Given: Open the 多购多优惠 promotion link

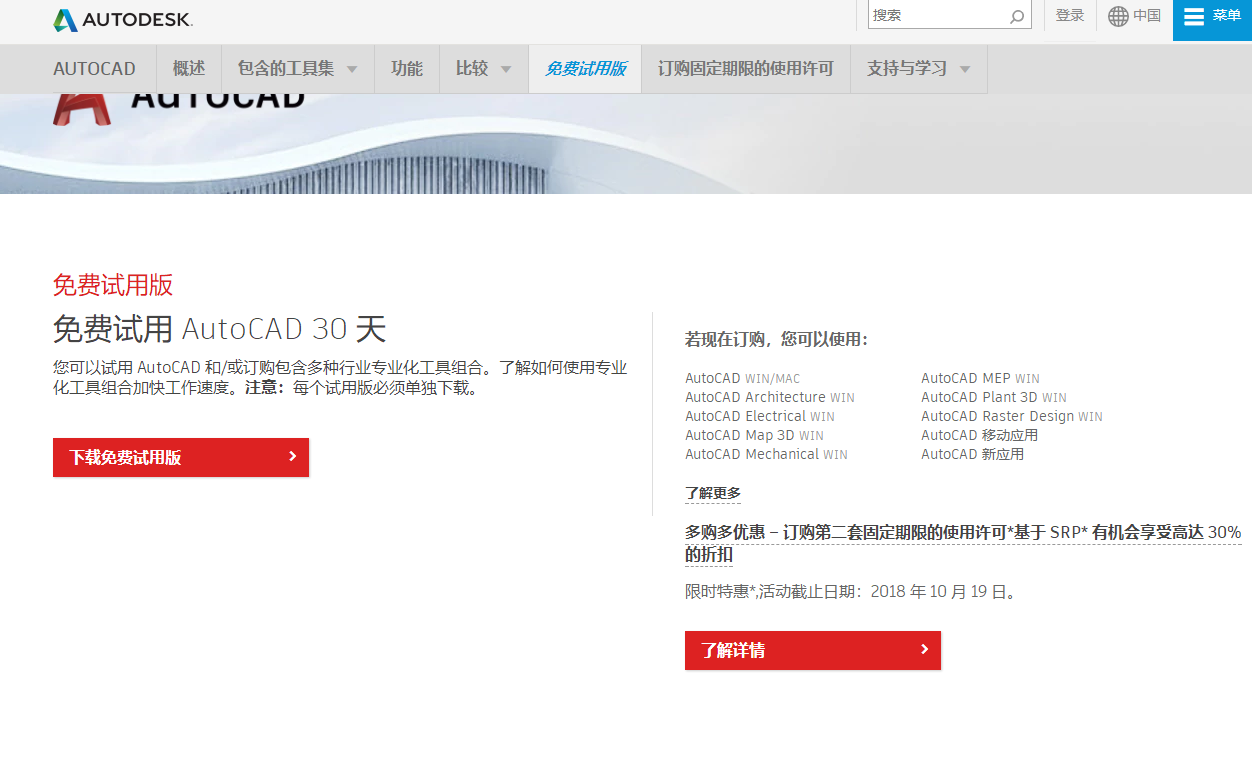Looking at the screenshot, I should point(963,543).
